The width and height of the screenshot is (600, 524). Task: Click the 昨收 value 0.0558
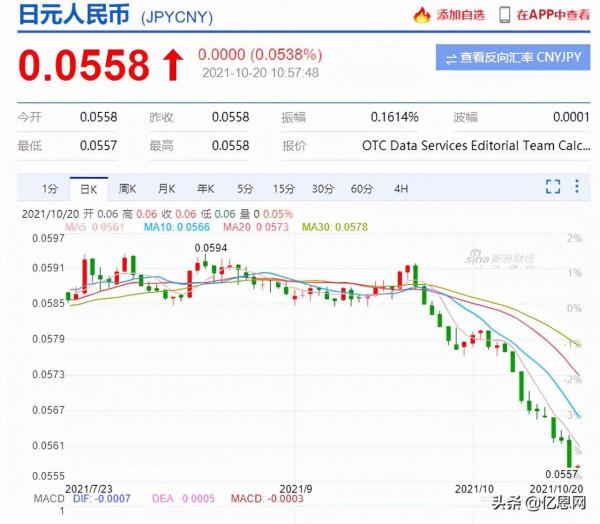tap(231, 117)
